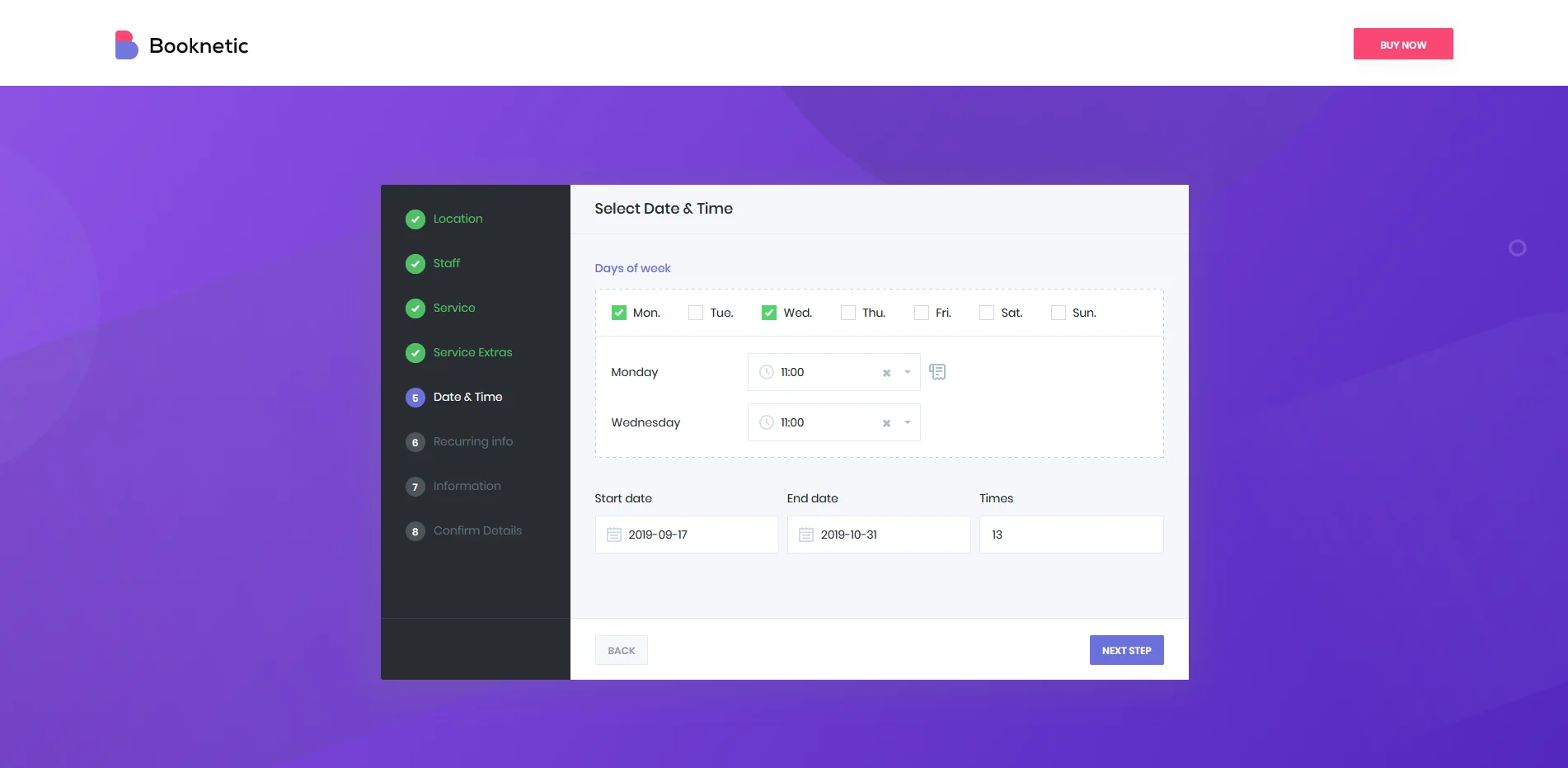
Task: Click the calendar icon in End date field
Action: point(805,535)
